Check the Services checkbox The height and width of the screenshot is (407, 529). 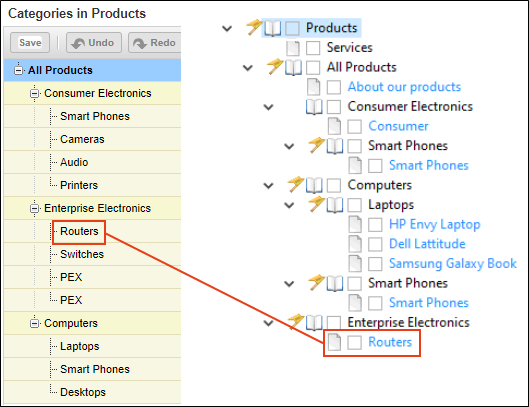[313, 48]
